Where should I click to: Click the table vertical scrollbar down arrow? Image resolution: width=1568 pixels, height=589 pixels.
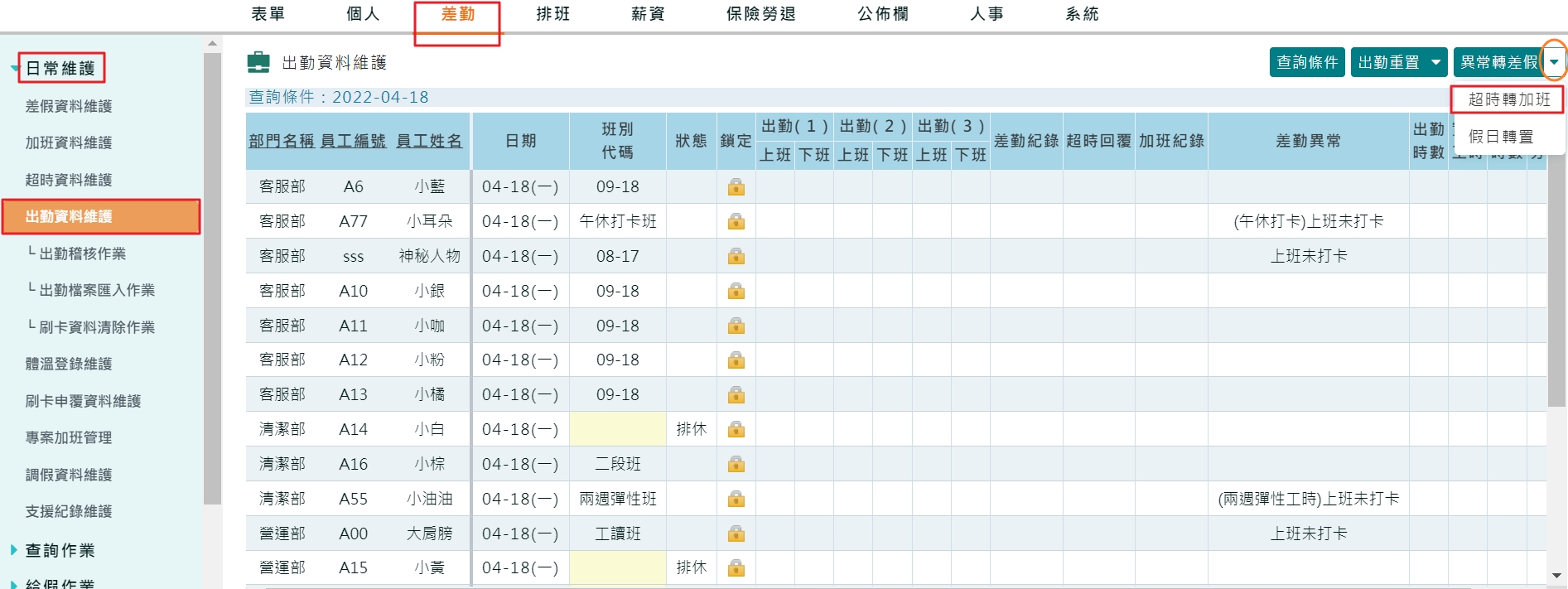(x=1556, y=575)
